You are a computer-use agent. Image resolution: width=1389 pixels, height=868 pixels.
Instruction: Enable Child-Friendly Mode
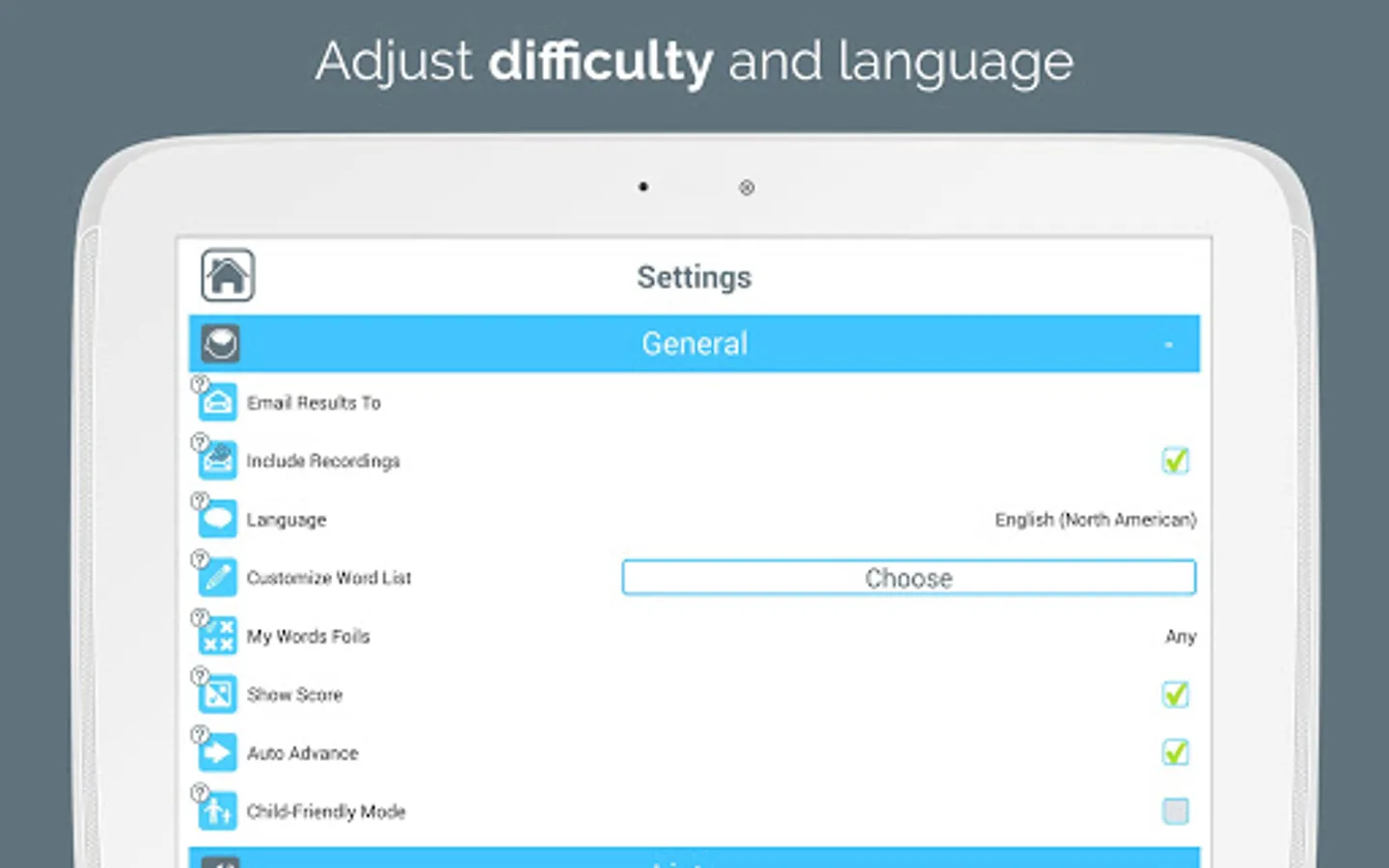tap(1175, 811)
